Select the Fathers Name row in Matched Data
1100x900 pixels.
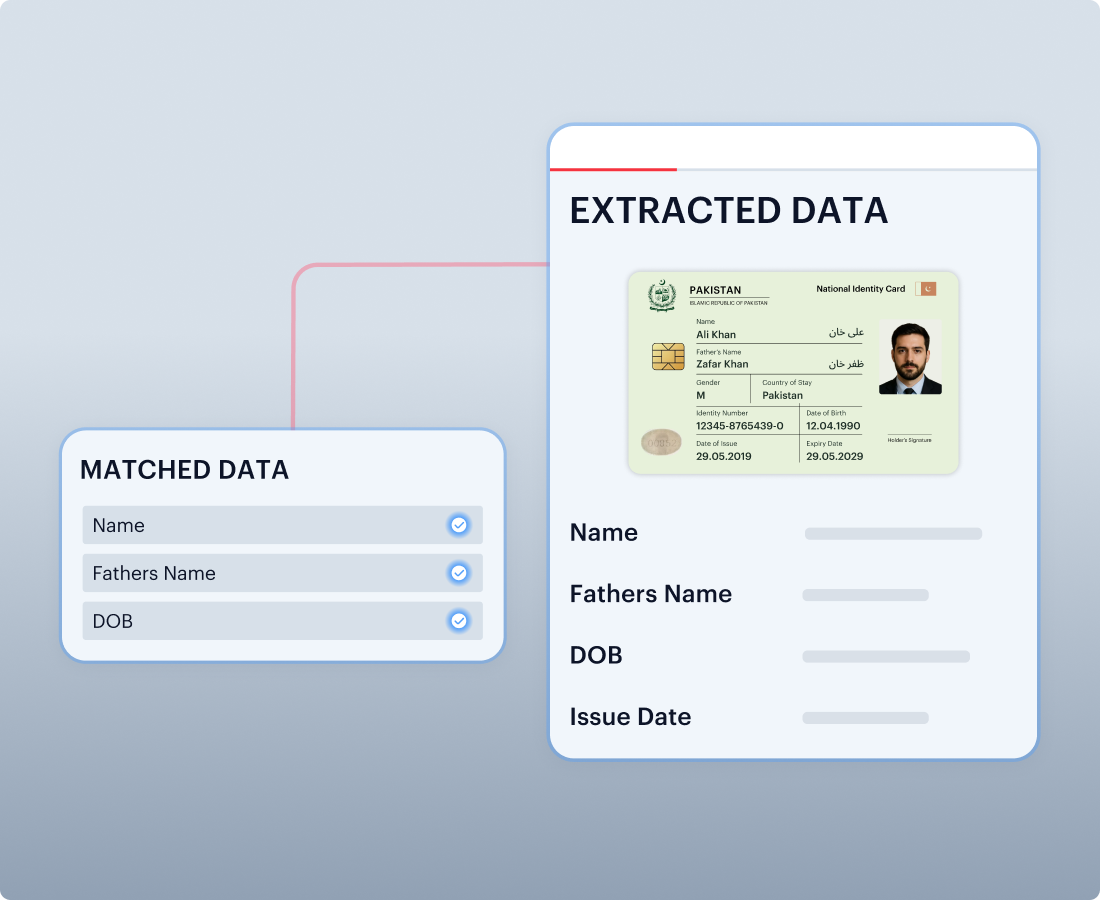(x=260, y=573)
